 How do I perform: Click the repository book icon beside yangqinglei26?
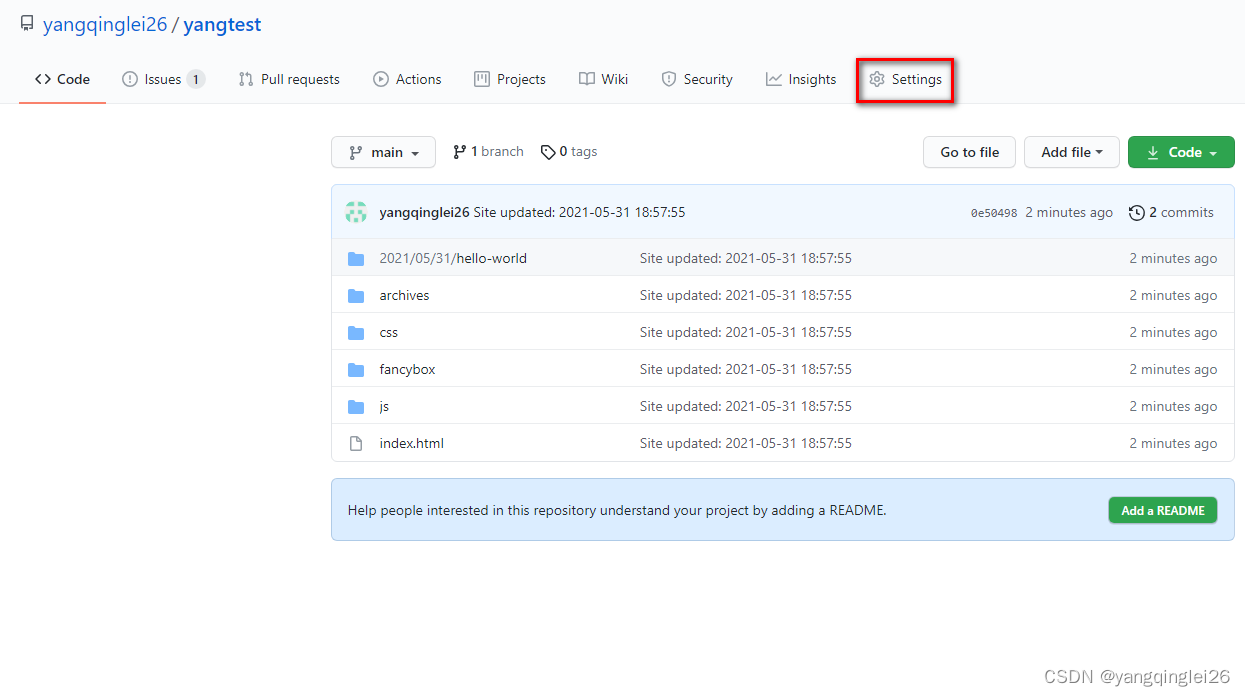27,24
